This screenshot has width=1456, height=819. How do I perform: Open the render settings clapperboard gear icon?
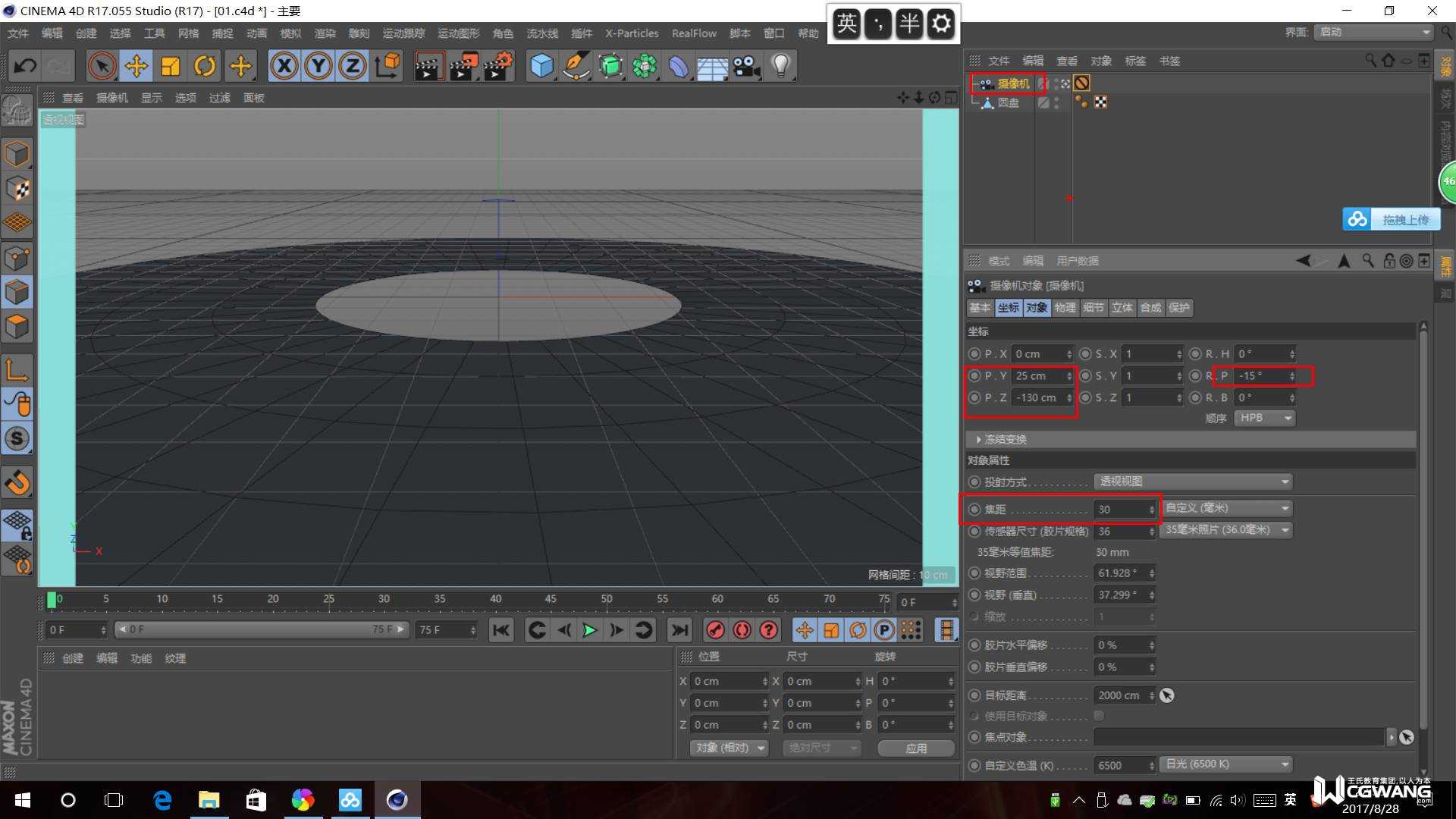[x=498, y=67]
